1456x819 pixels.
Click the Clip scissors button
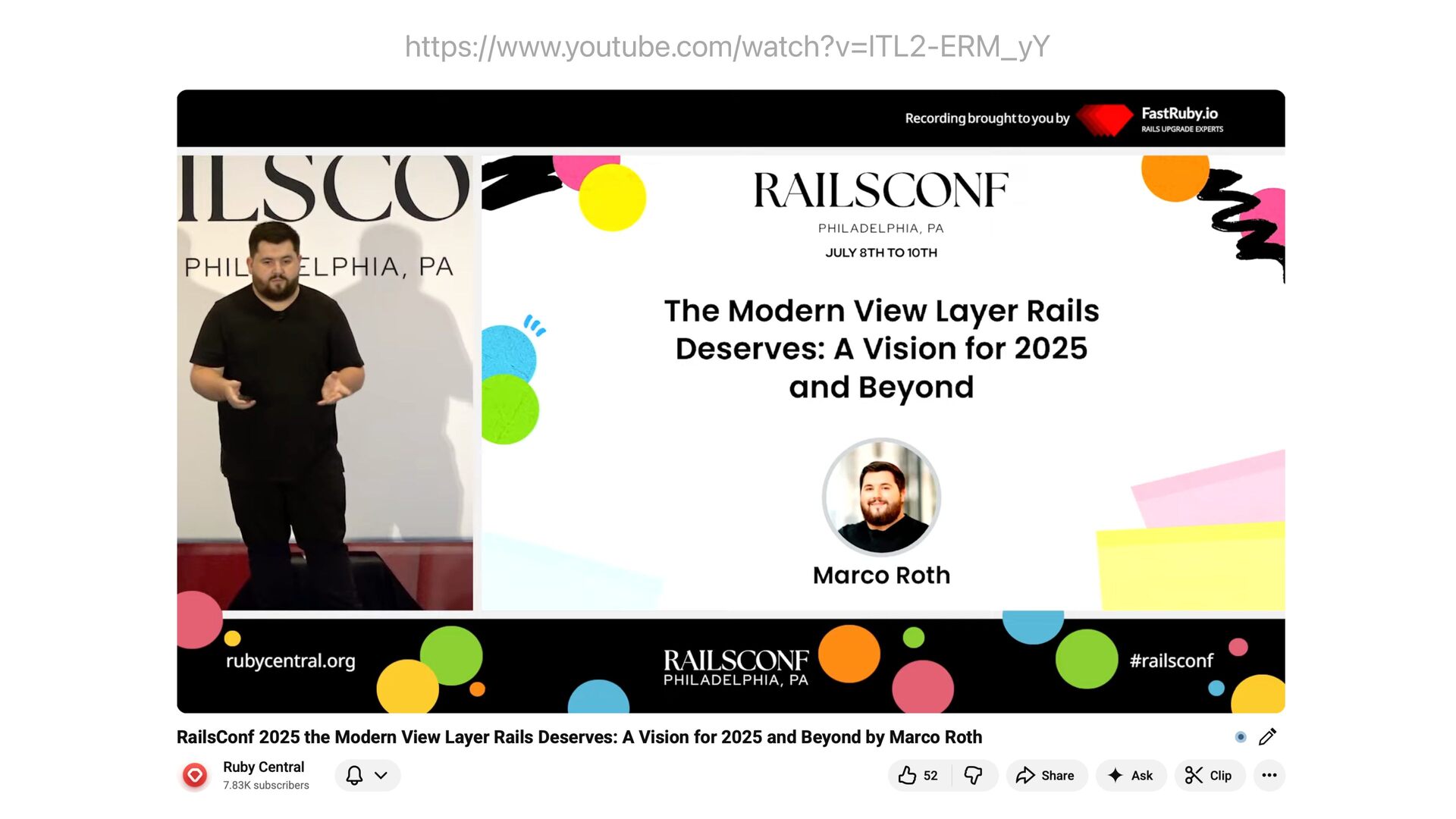click(x=1209, y=775)
